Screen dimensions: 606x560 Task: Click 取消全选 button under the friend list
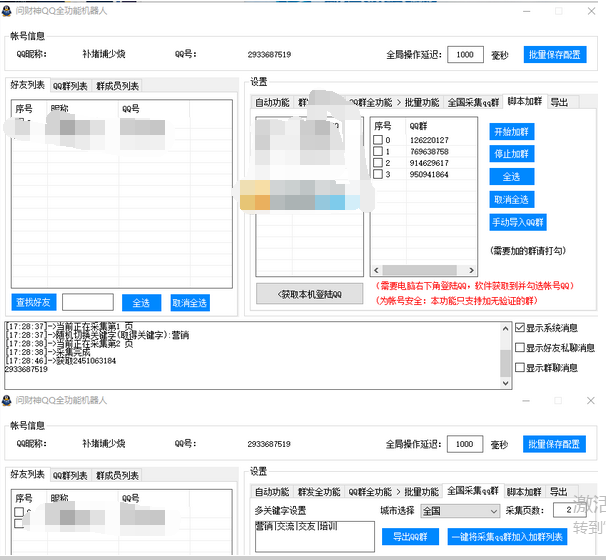point(190,303)
